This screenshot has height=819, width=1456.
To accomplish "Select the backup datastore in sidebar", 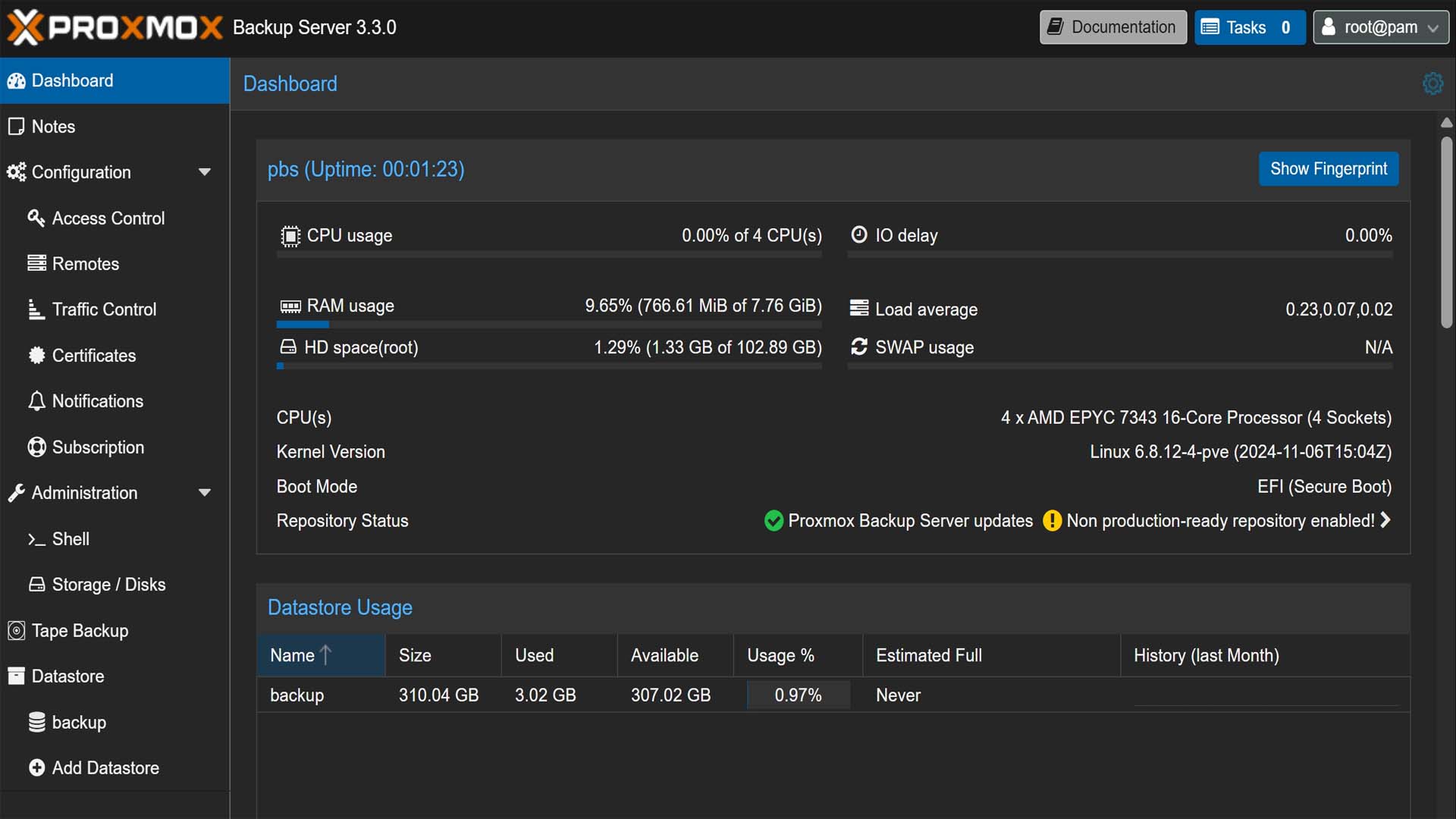I will click(x=115, y=723).
